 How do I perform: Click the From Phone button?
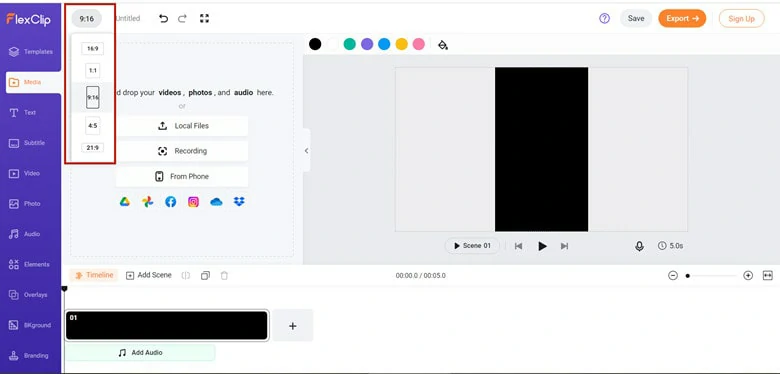(182, 177)
